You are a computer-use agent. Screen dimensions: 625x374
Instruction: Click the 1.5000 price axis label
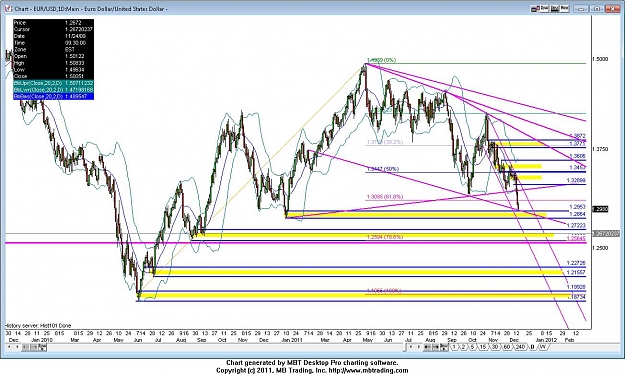[600, 59]
